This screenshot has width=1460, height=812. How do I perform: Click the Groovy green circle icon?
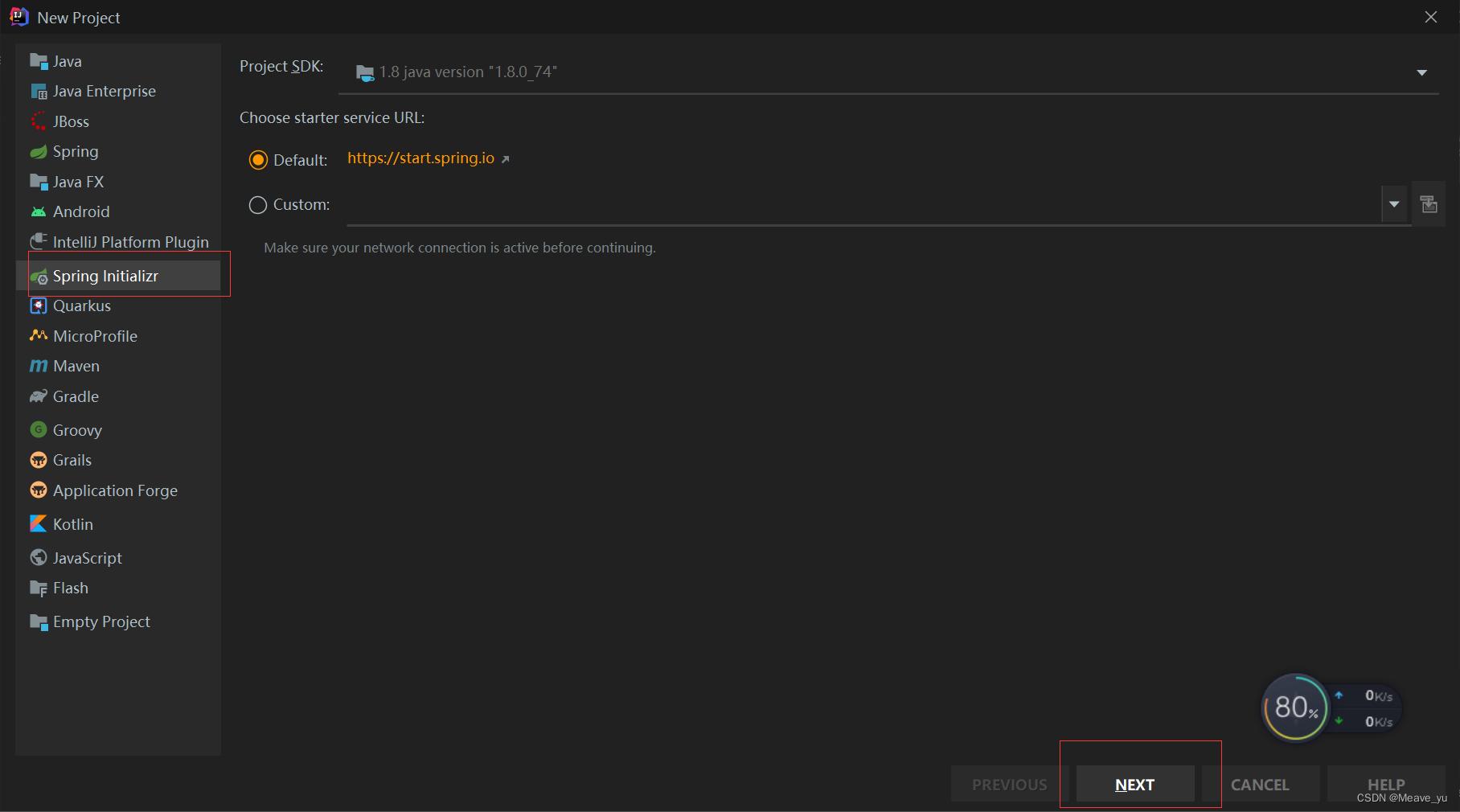39,429
